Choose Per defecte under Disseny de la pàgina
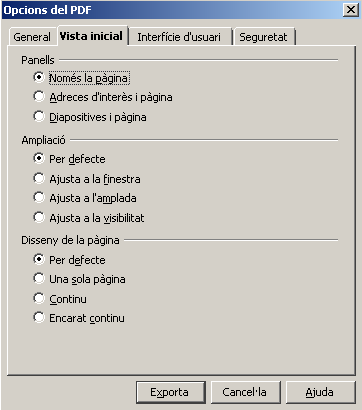 coord(69,260)
